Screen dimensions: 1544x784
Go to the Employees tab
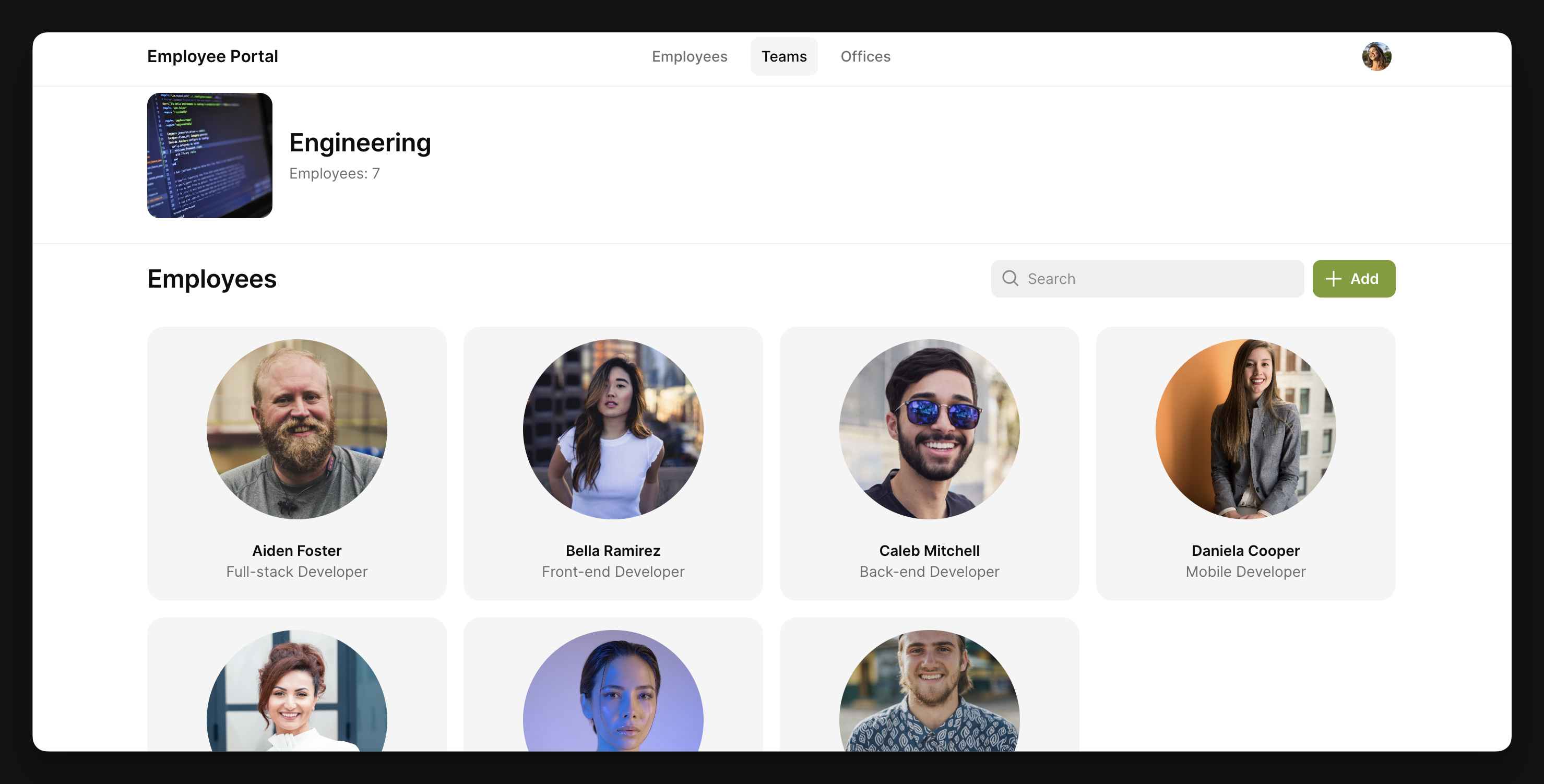click(690, 56)
